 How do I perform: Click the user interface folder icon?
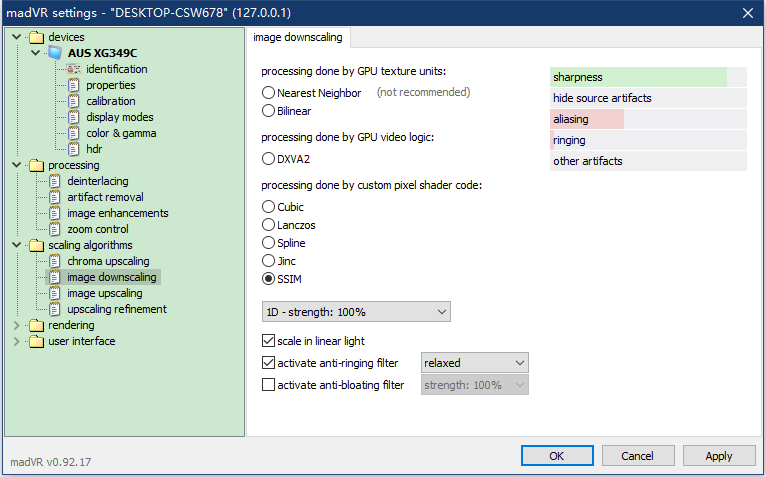[36, 341]
